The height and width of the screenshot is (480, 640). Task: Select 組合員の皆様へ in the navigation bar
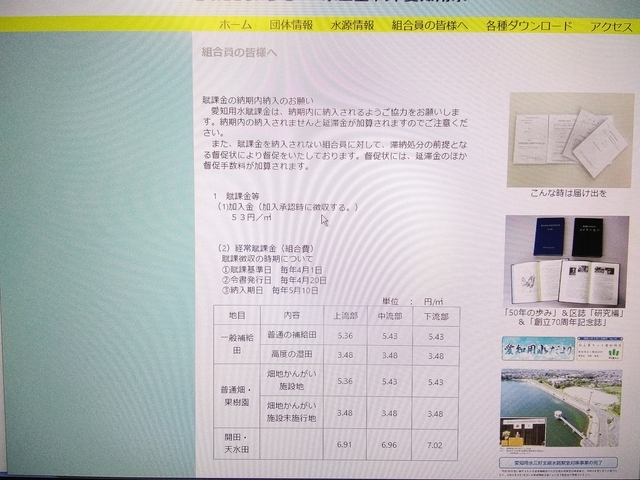pos(430,26)
